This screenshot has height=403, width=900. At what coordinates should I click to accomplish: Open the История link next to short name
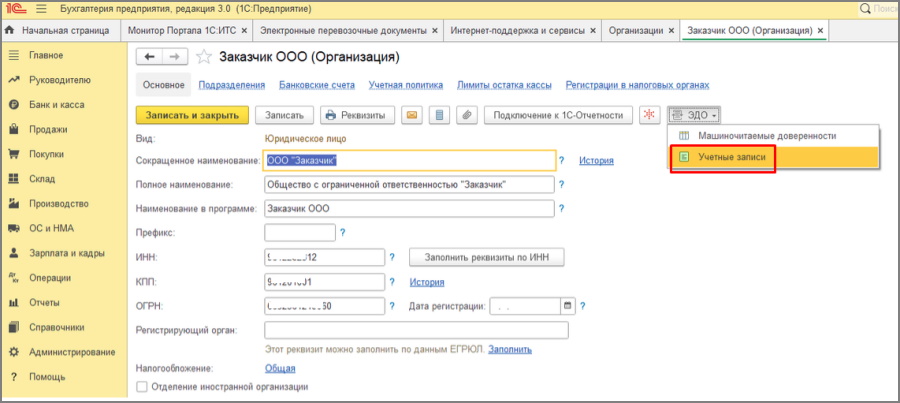click(596, 161)
